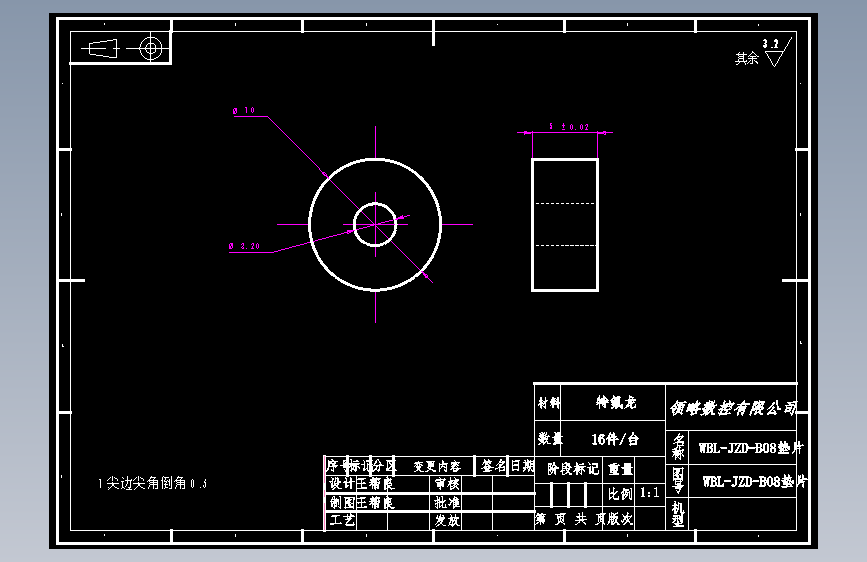Viewport: 867px width, 562px height.
Task: Click the '制图' label in title block
Action: coord(342,502)
